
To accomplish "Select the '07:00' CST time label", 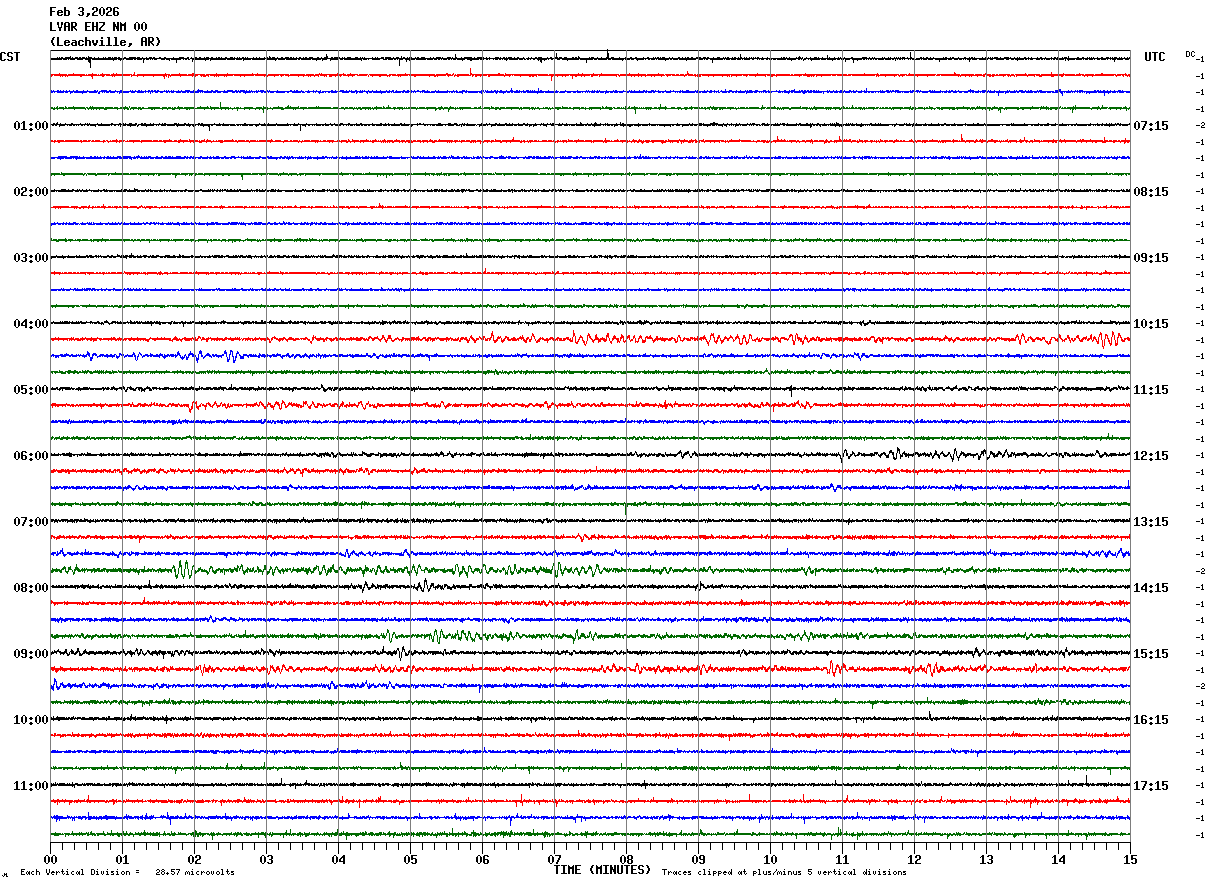I will tap(31, 522).
